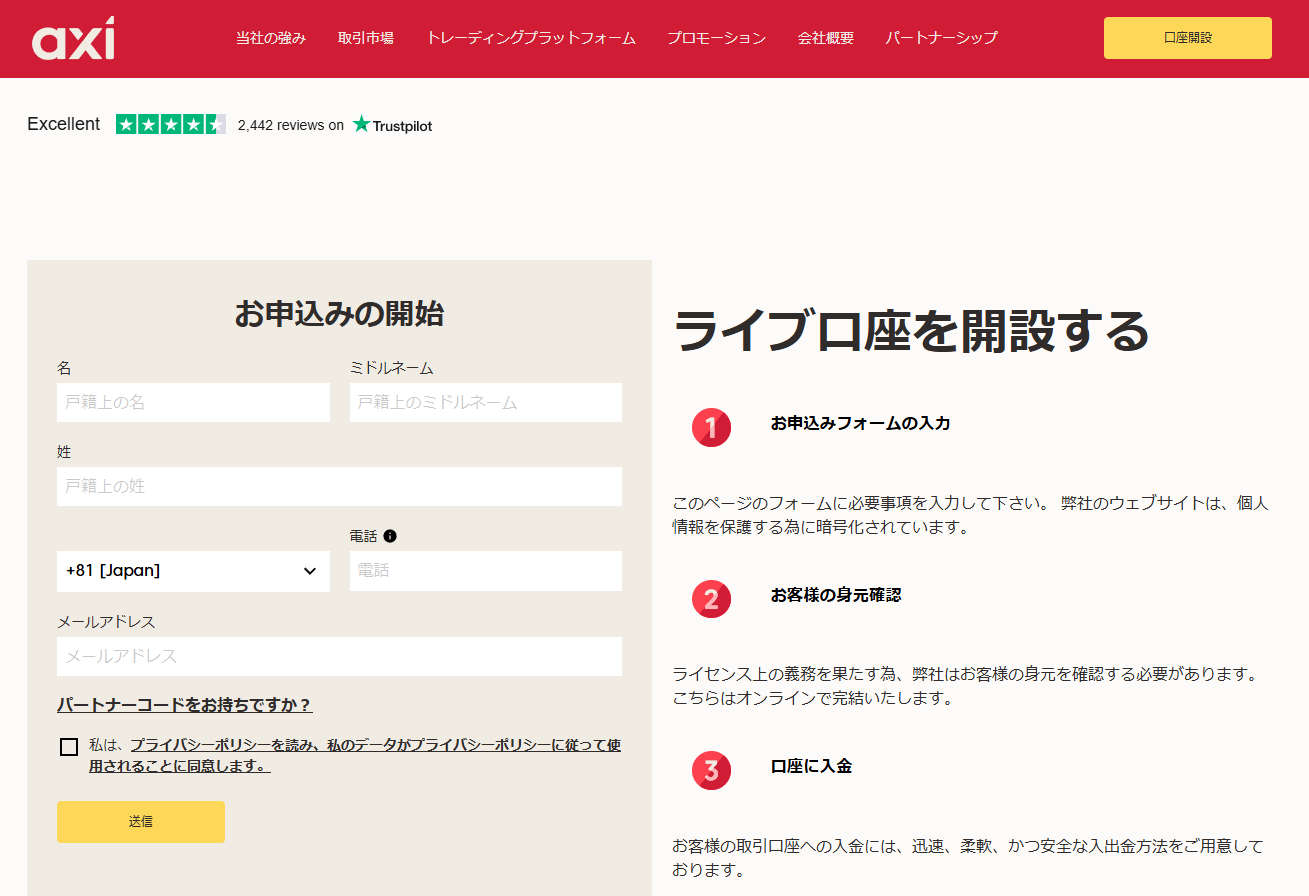Click the red step 2 number badge
Screen dimensions: 1309x896
point(711,599)
